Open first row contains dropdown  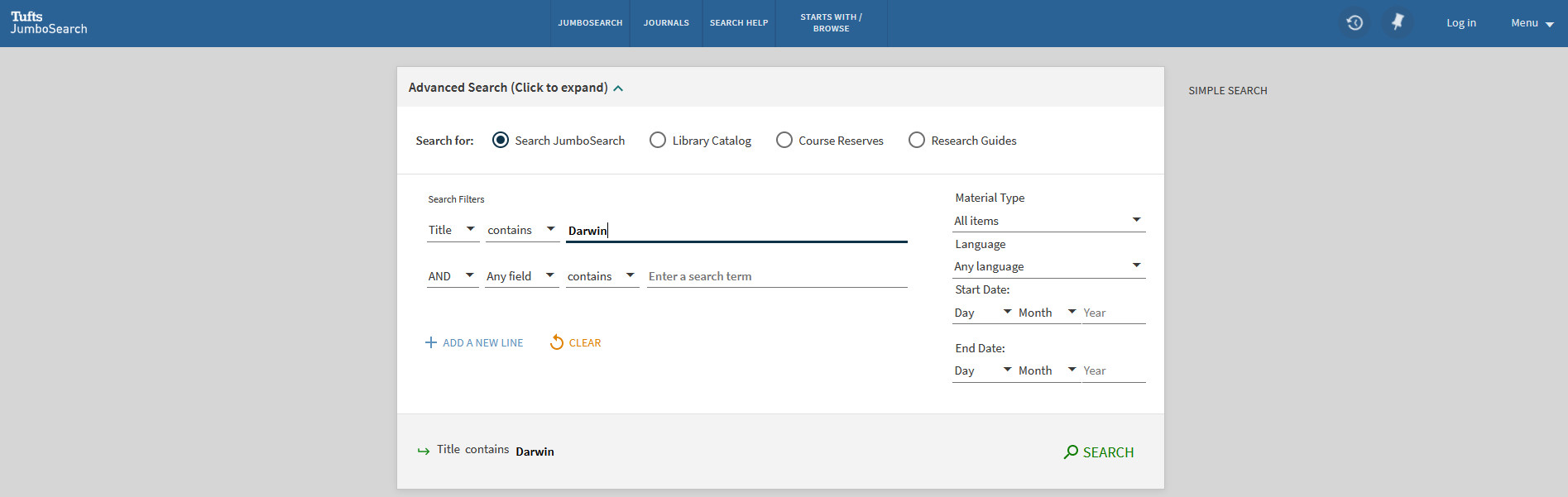522,230
